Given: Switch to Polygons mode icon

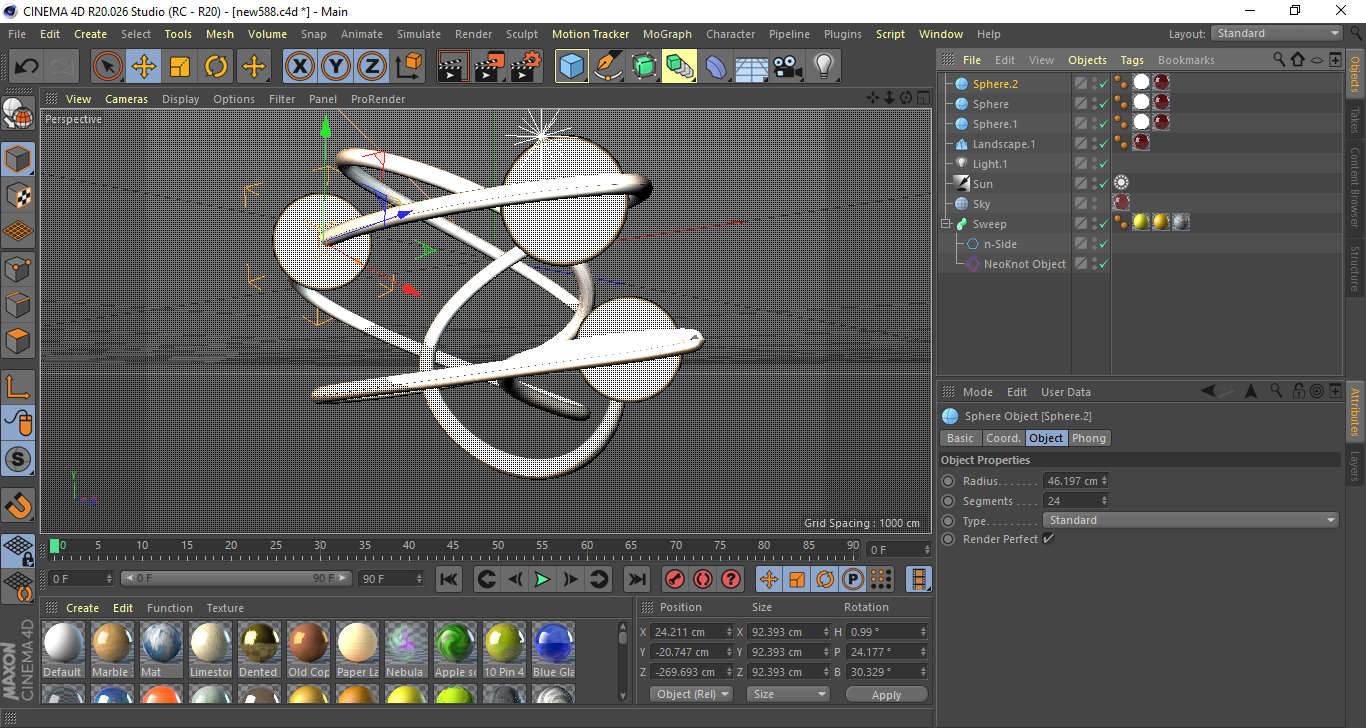Looking at the screenshot, I should 18,341.
